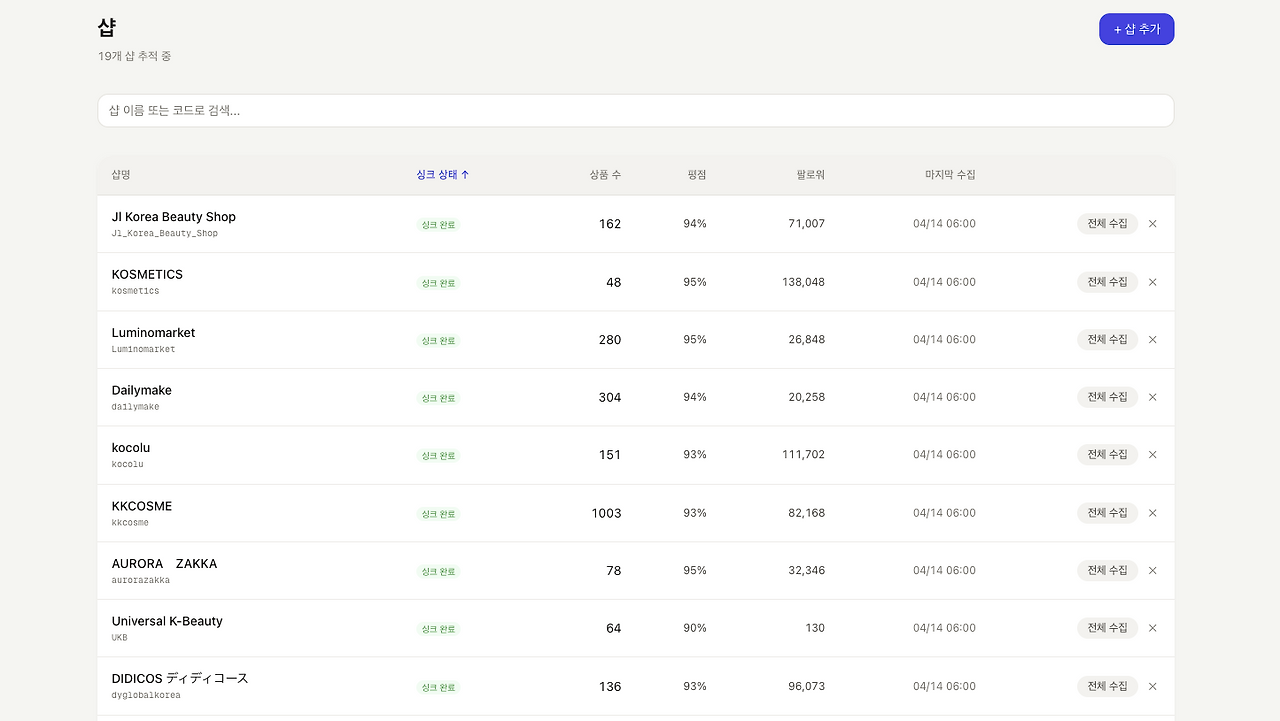The image size is (1280, 721).
Task: Select Dailymake shop name
Action: (142, 390)
